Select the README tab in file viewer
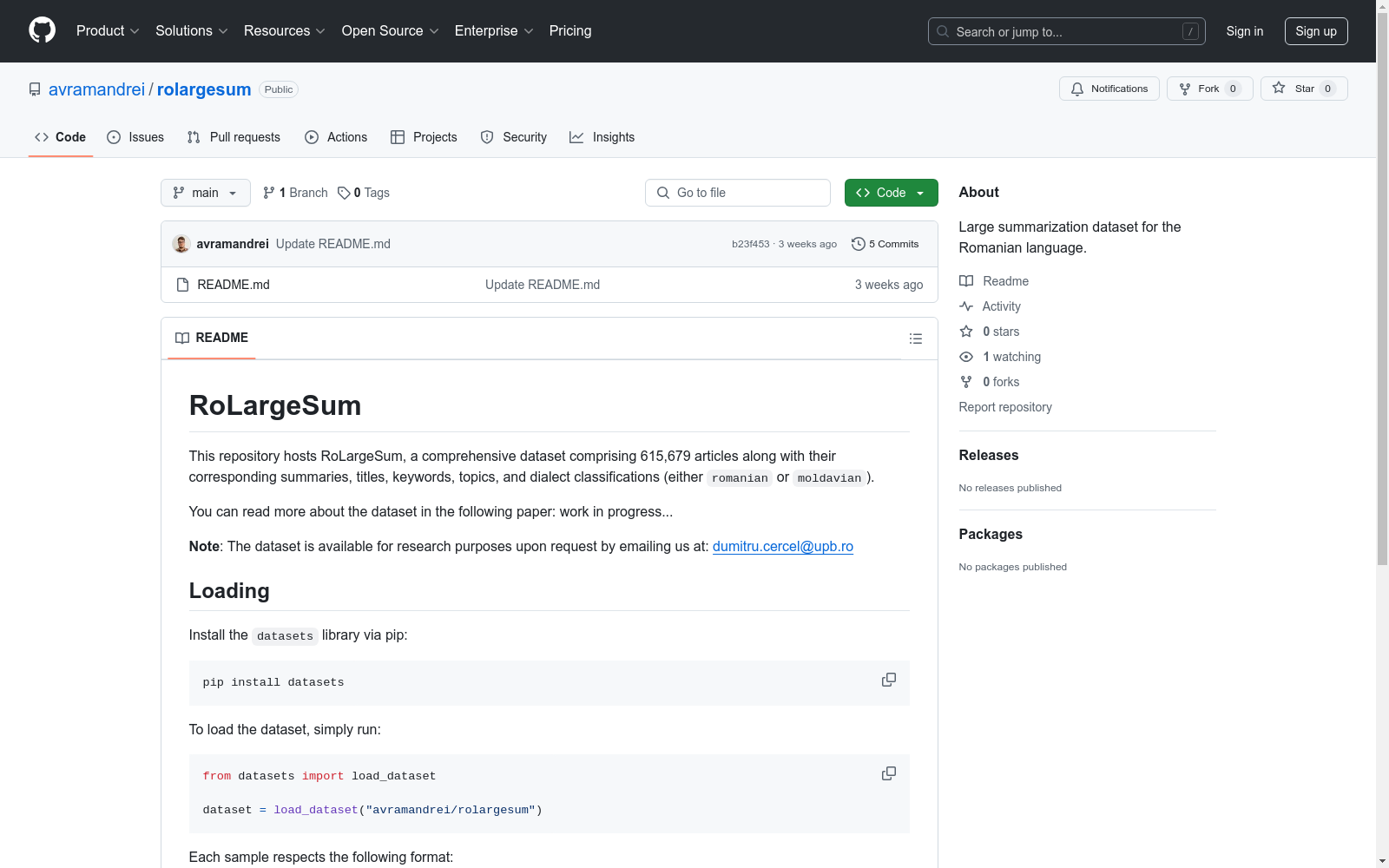The height and width of the screenshot is (868, 1389). pos(212,338)
